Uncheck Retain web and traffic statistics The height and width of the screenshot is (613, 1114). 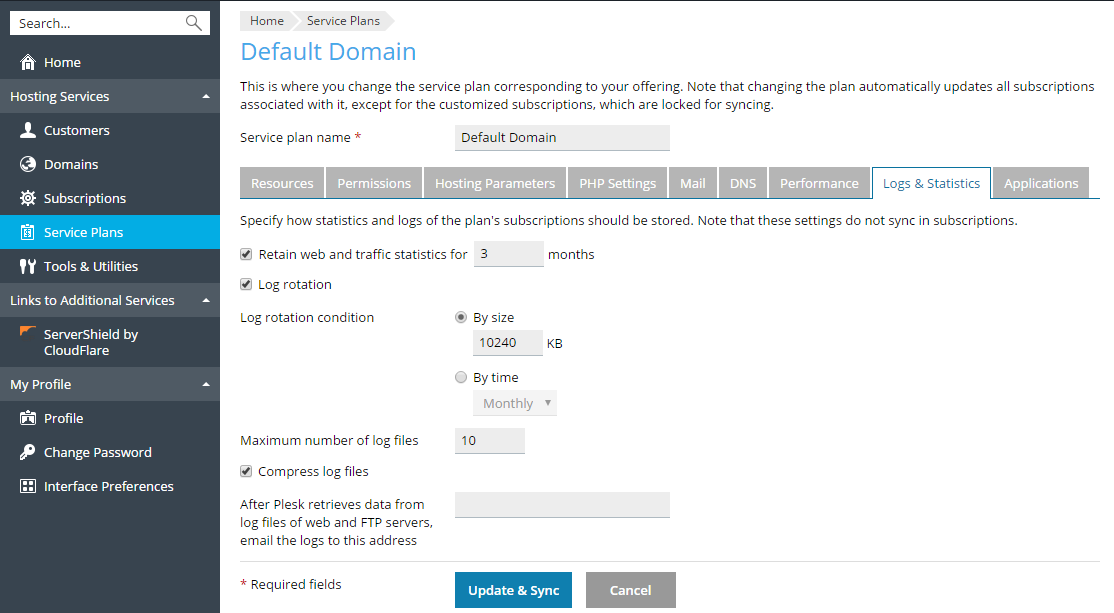(x=247, y=254)
